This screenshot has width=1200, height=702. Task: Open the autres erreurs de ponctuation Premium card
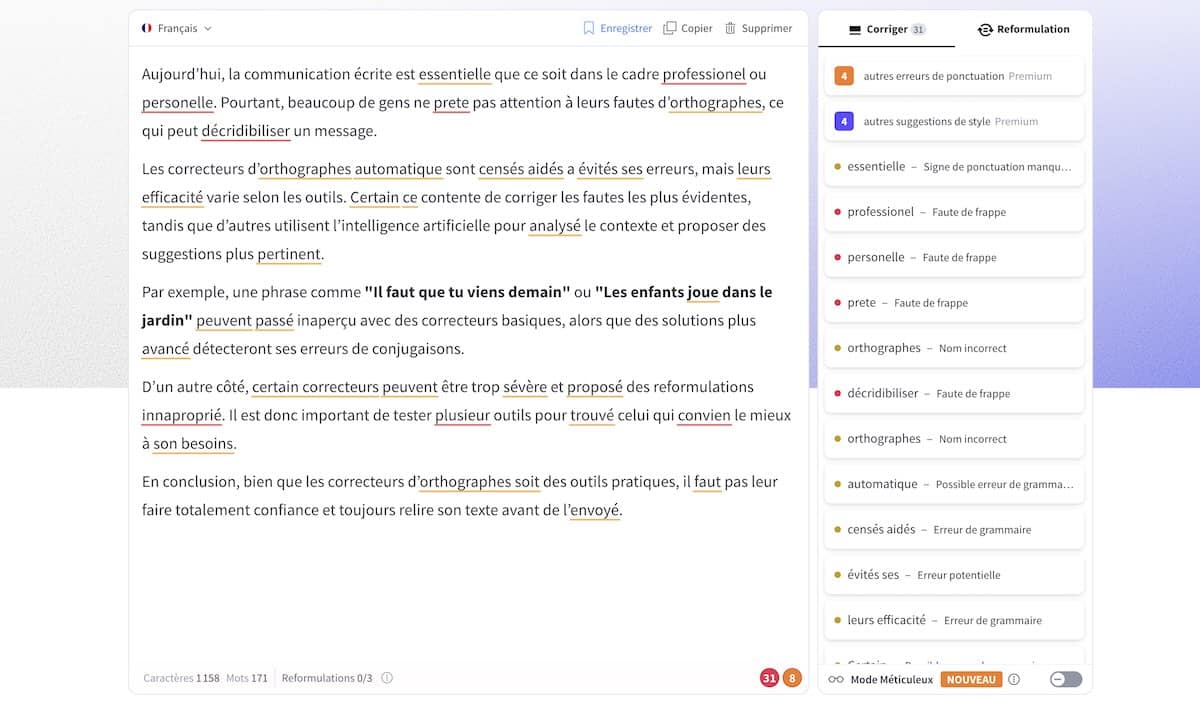pyautogui.click(x=954, y=76)
